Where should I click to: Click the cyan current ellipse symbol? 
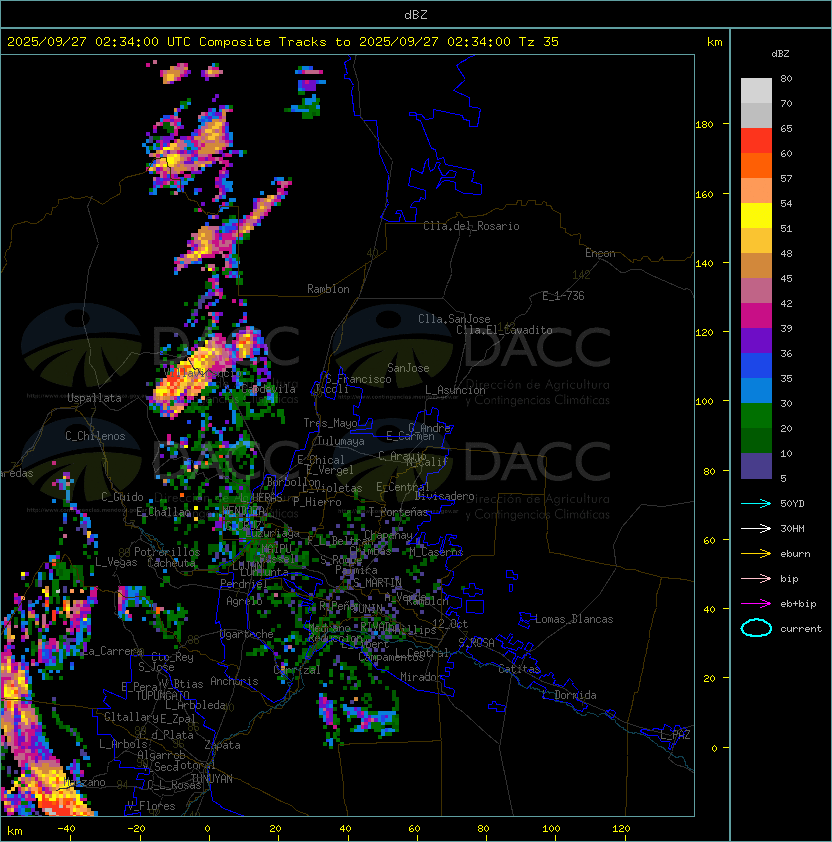pos(756,628)
